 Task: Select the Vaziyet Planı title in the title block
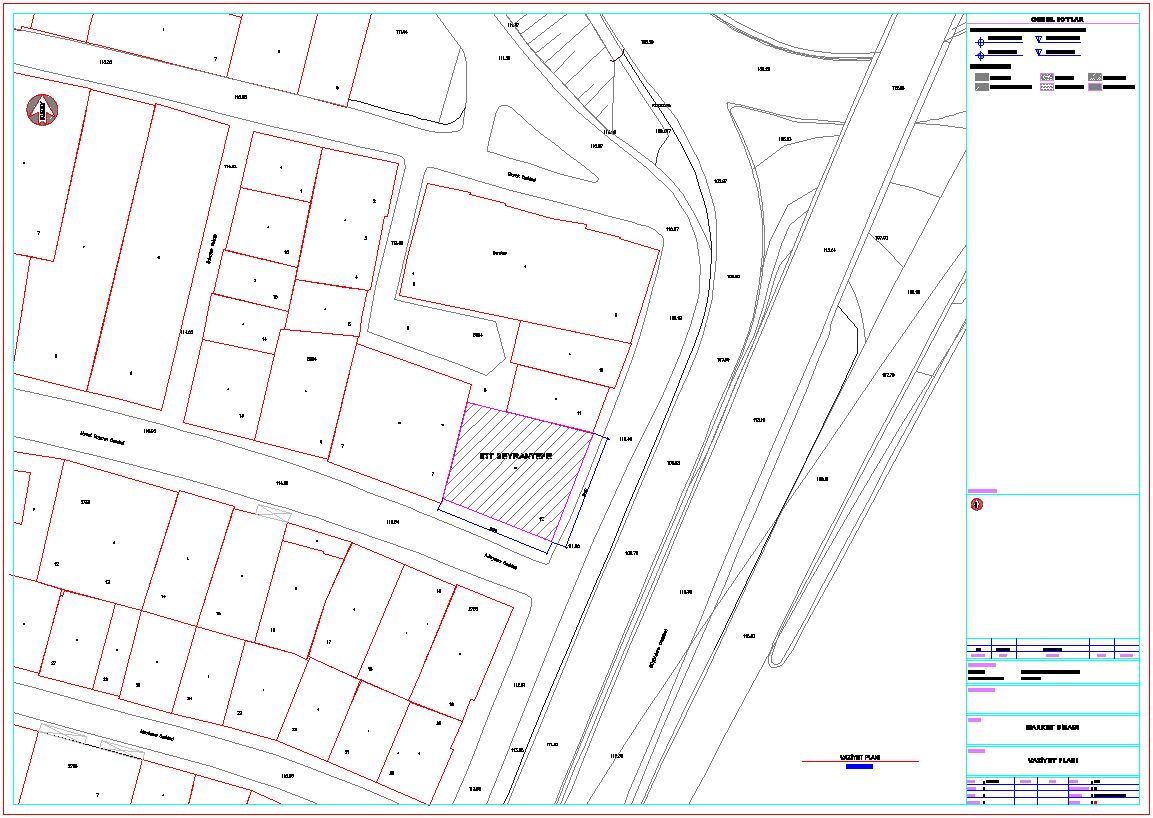click(x=1052, y=761)
